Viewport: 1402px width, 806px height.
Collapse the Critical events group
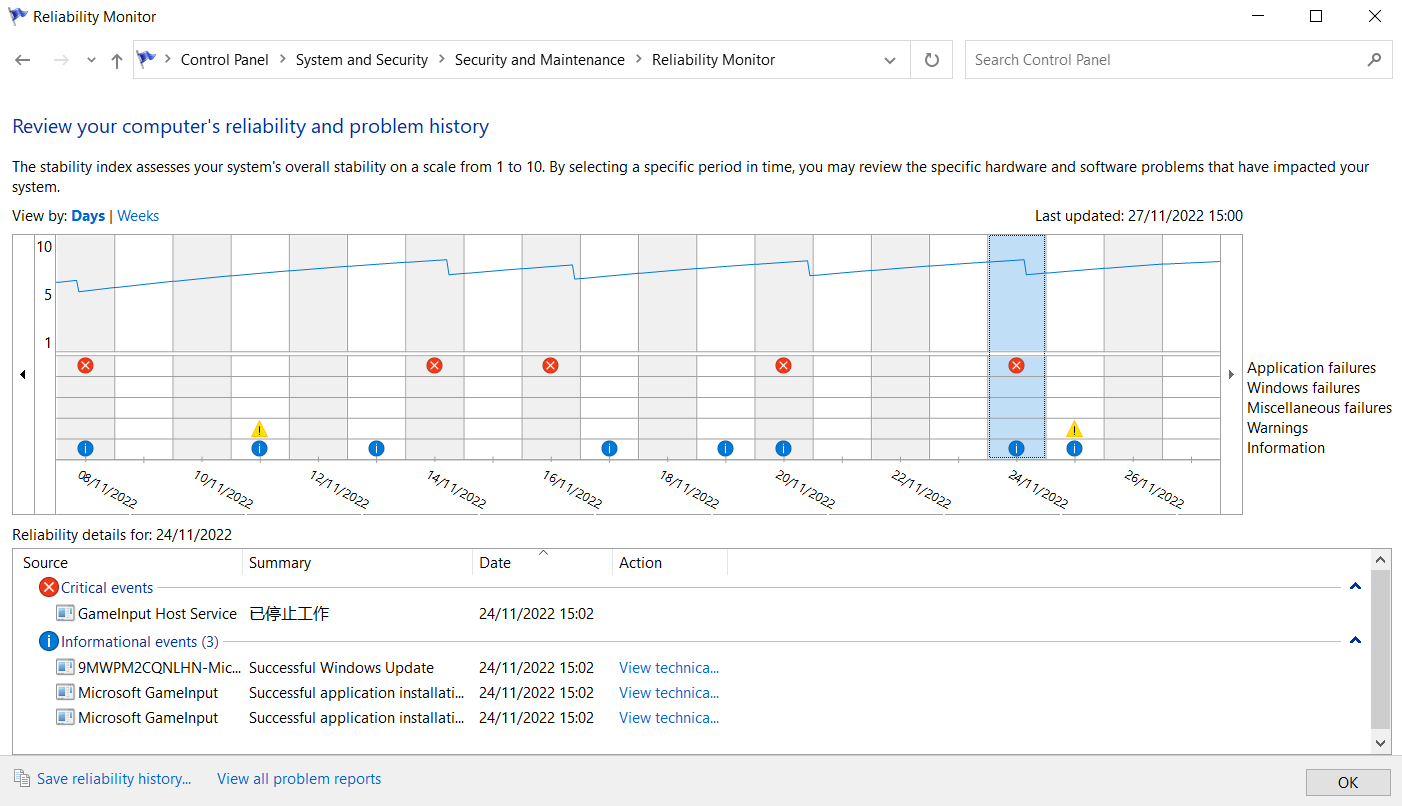click(1355, 587)
